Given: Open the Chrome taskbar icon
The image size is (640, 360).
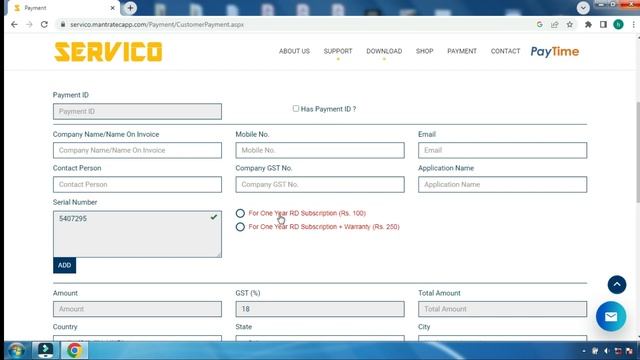Looking at the screenshot, I should pyautogui.click(x=74, y=350).
